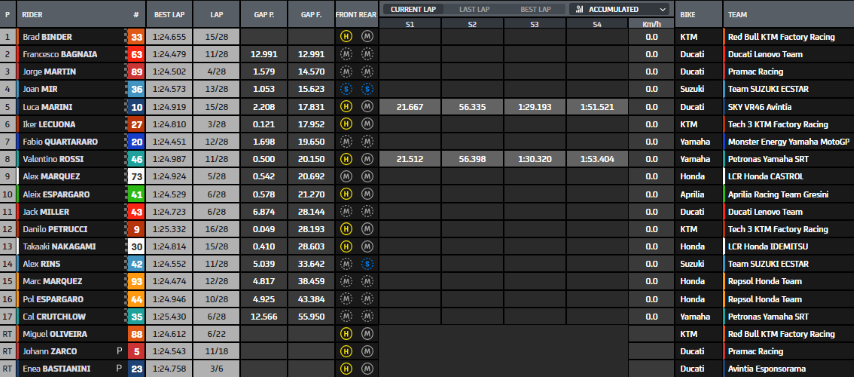854x377 pixels.
Task: Click the GAP F. column header
Action: click(x=311, y=14)
